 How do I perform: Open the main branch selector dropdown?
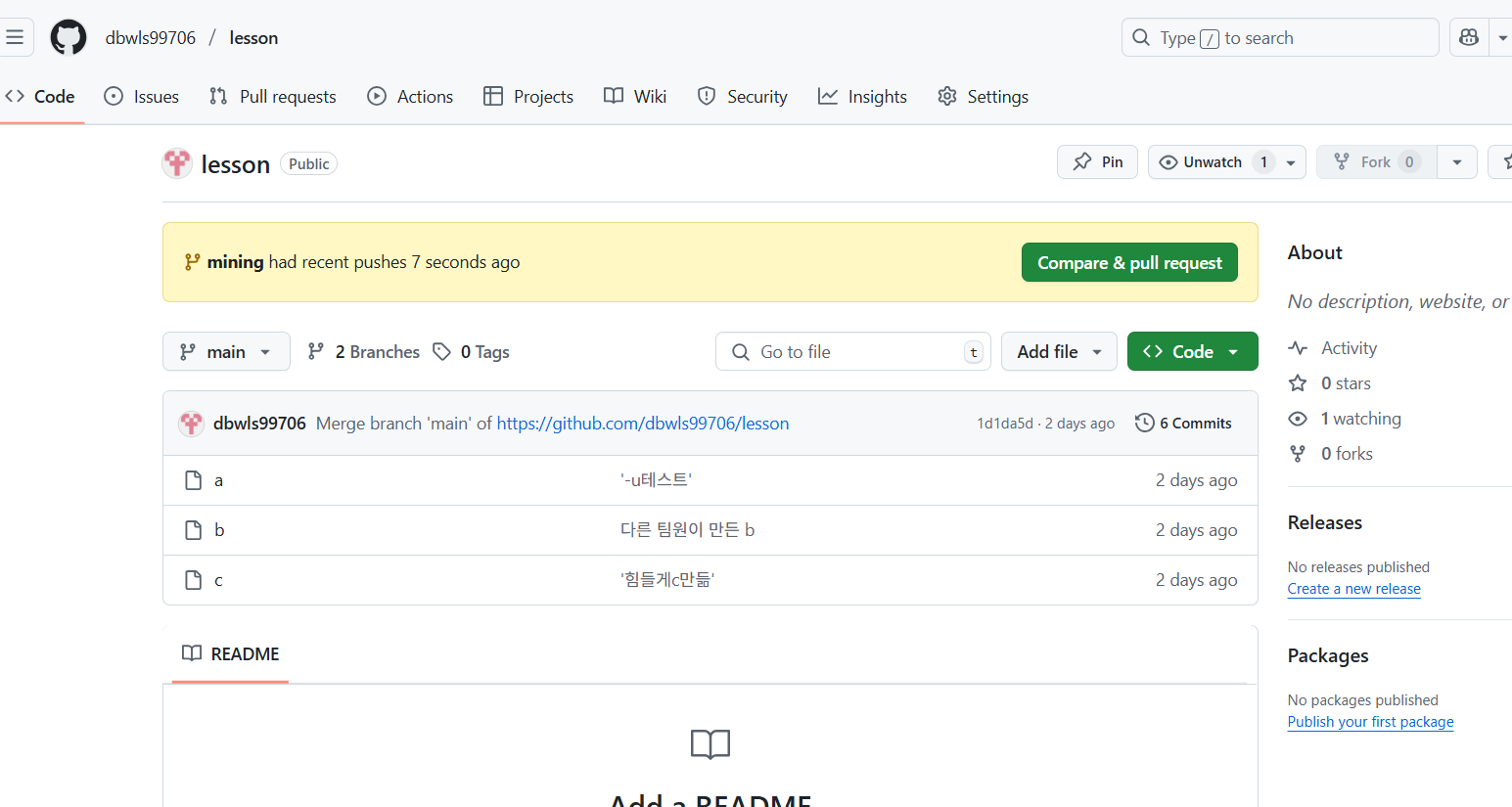coord(226,351)
